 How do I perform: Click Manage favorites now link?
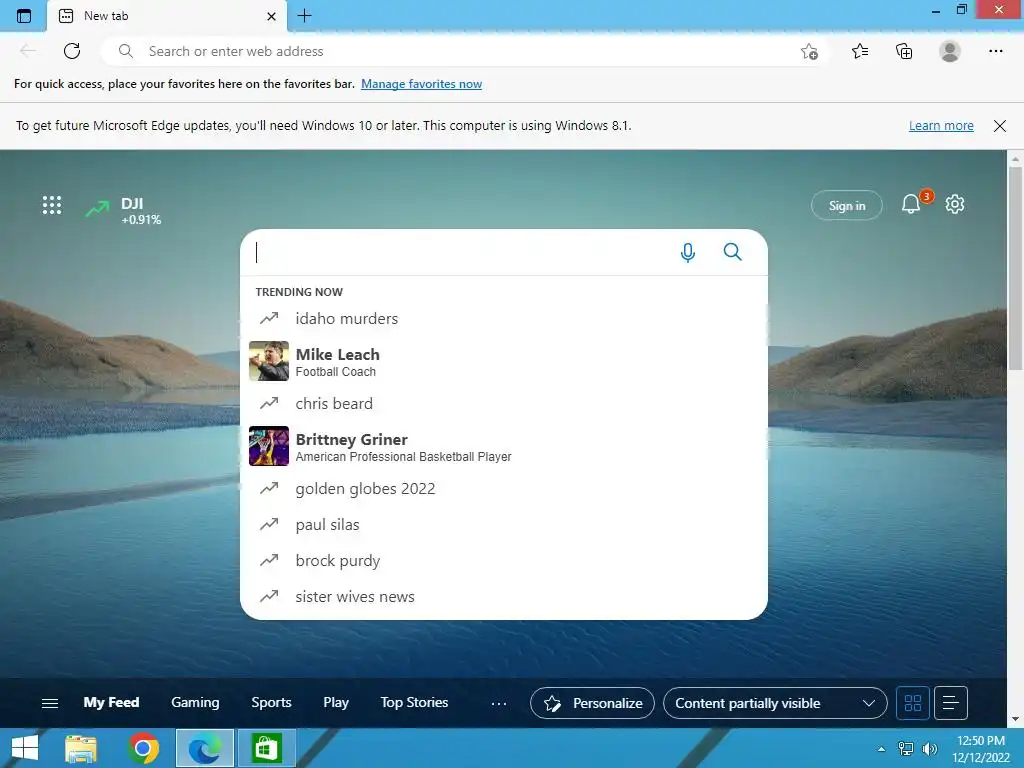pos(421,84)
